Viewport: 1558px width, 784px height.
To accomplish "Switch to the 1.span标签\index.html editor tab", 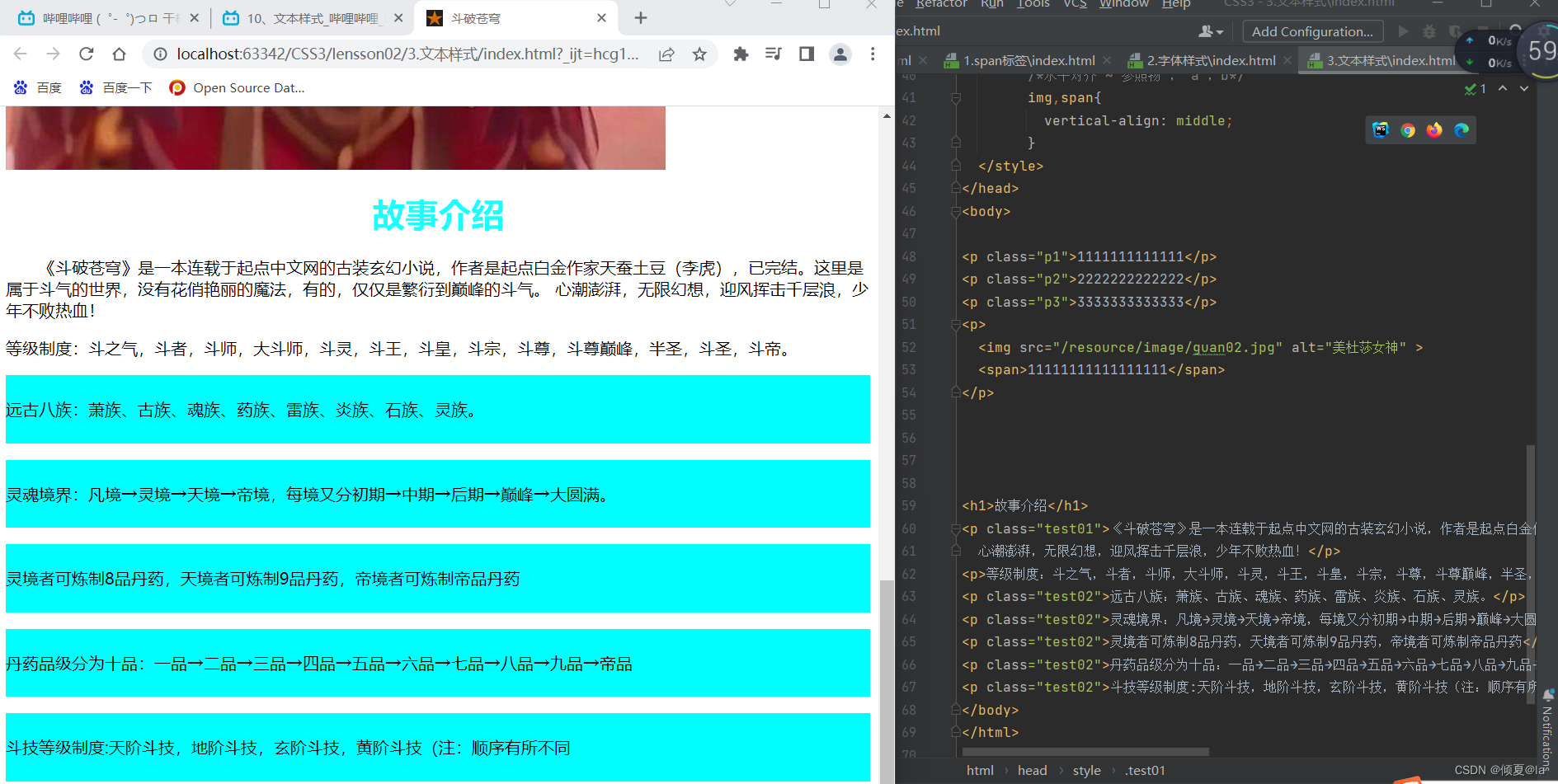I will [1028, 60].
